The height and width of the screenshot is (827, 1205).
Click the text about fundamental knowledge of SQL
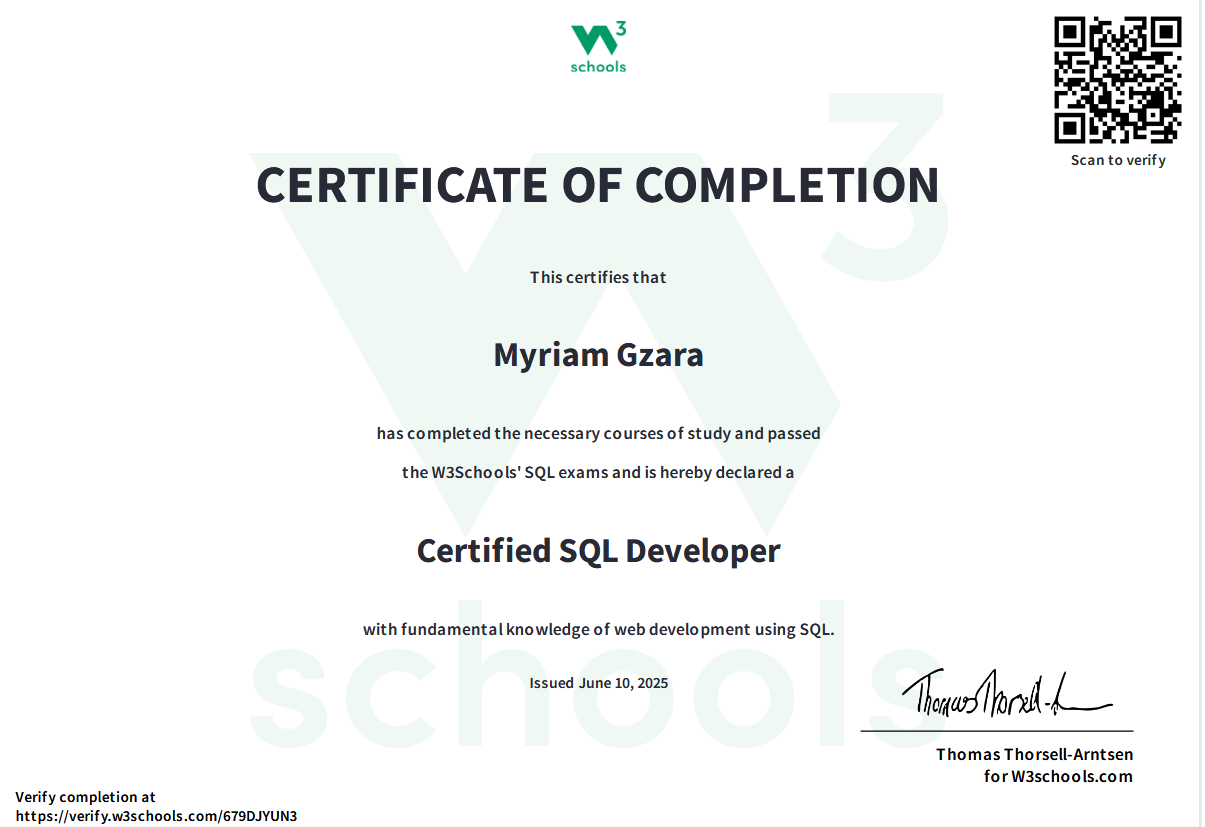(597, 629)
